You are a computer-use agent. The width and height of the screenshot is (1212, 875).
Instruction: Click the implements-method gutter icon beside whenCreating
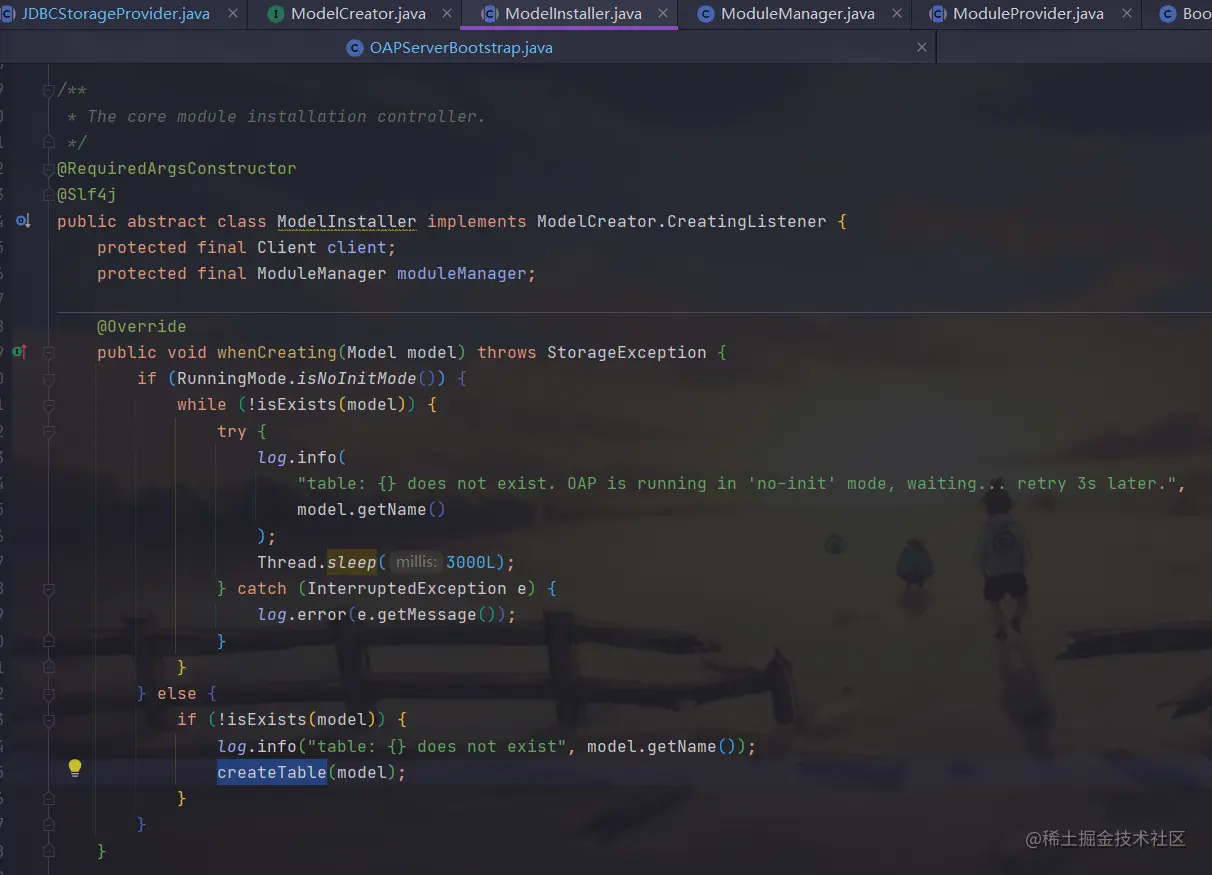click(20, 352)
